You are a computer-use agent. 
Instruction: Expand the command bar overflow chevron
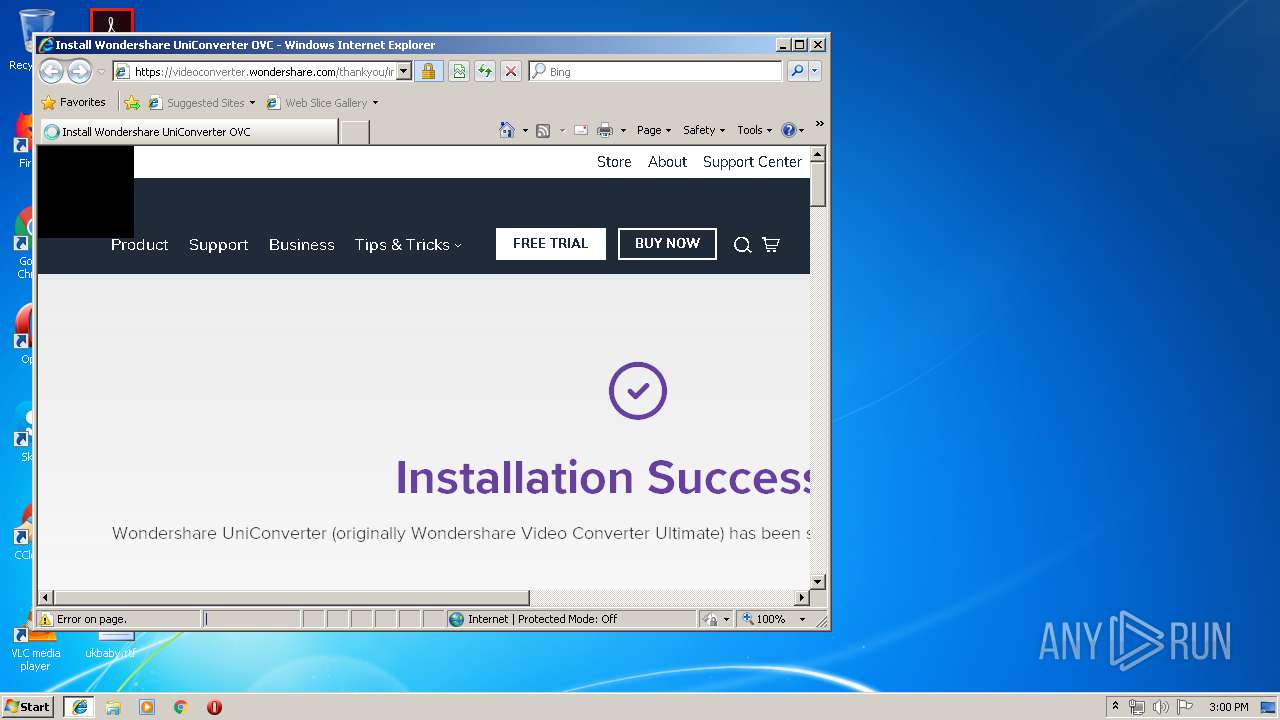[x=819, y=124]
